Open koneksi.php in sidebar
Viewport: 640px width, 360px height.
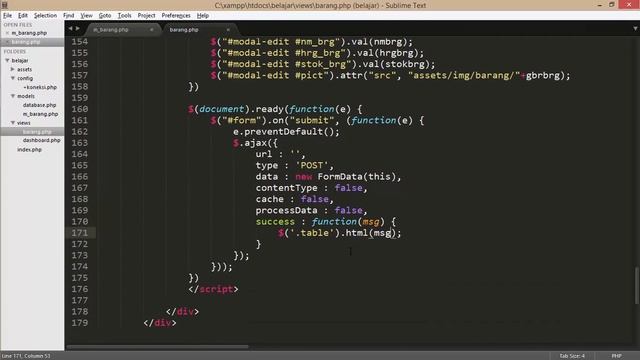pos(41,87)
